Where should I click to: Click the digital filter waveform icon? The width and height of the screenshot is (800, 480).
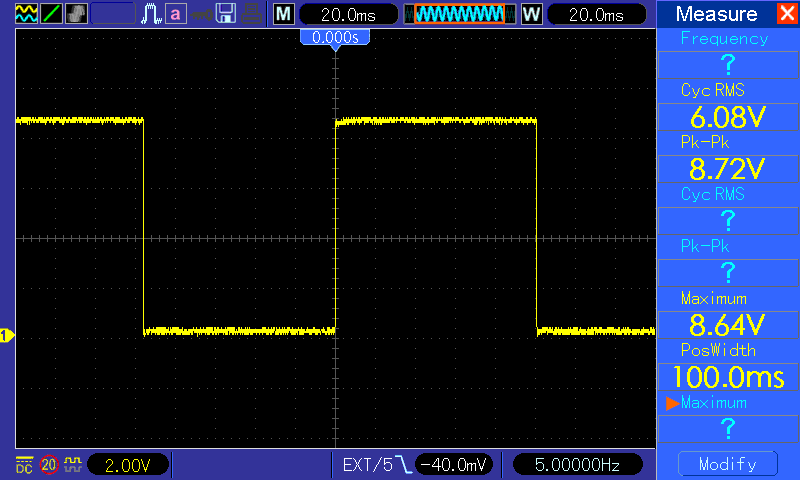72,464
